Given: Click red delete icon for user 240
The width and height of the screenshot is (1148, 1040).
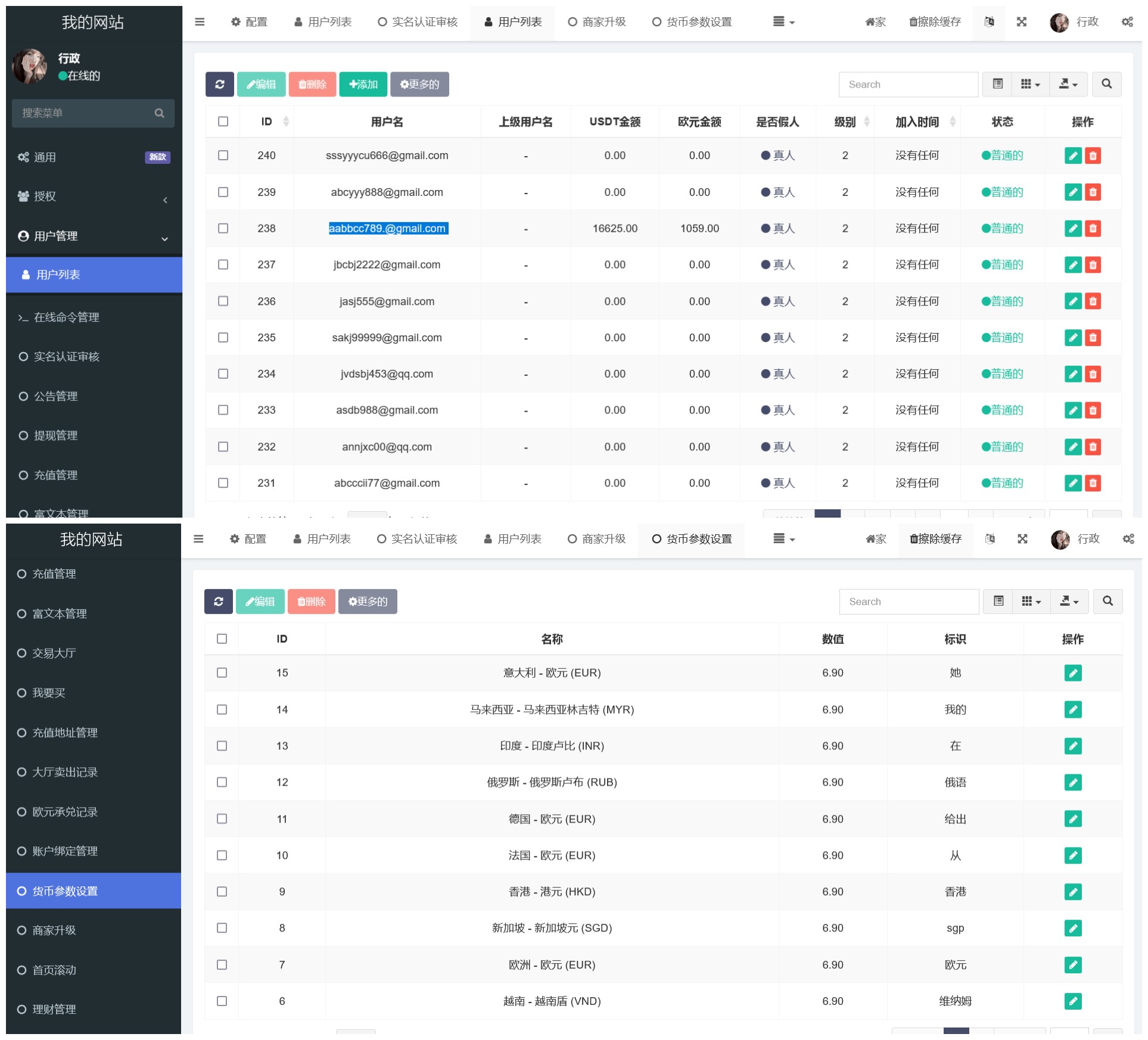Looking at the screenshot, I should [x=1093, y=156].
